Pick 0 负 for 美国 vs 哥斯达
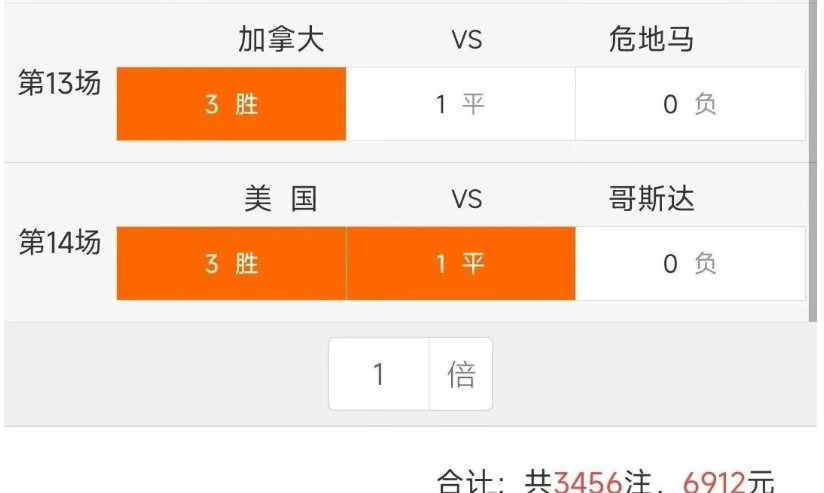This screenshot has width=824, height=493. [x=690, y=264]
